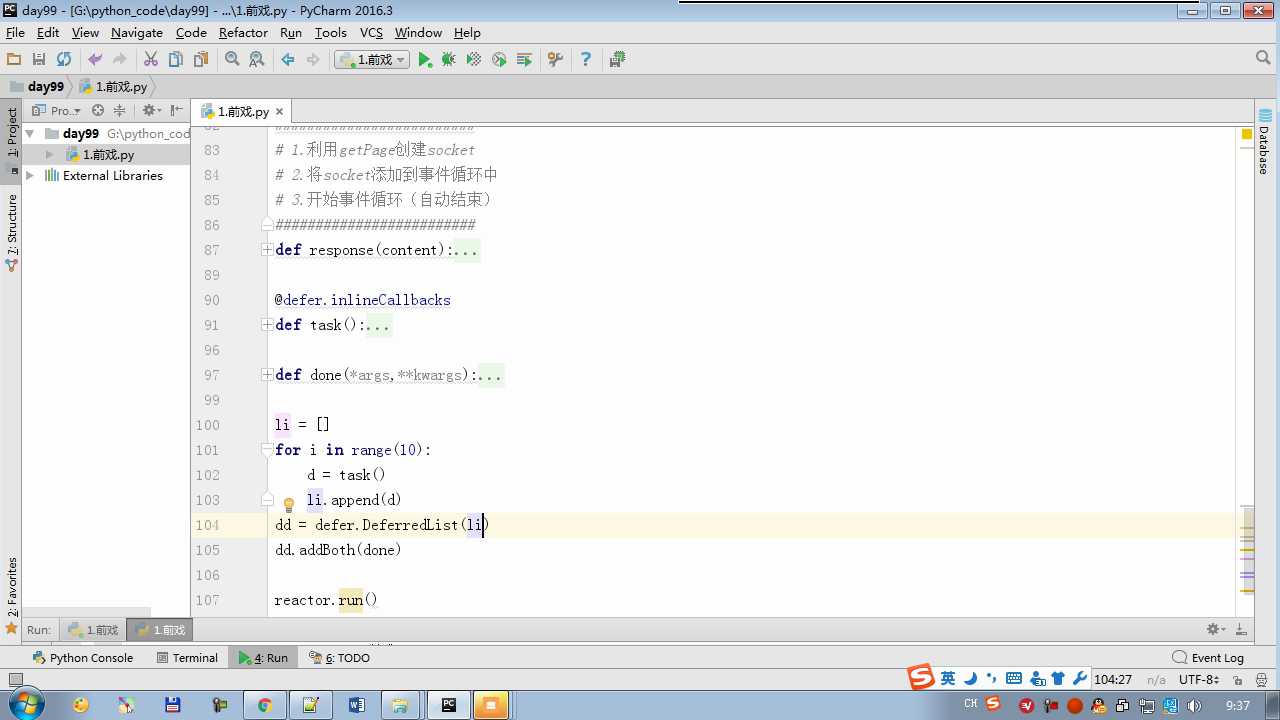The height and width of the screenshot is (720, 1280).
Task: Open the 6: TODO tool window
Action: coord(340,658)
